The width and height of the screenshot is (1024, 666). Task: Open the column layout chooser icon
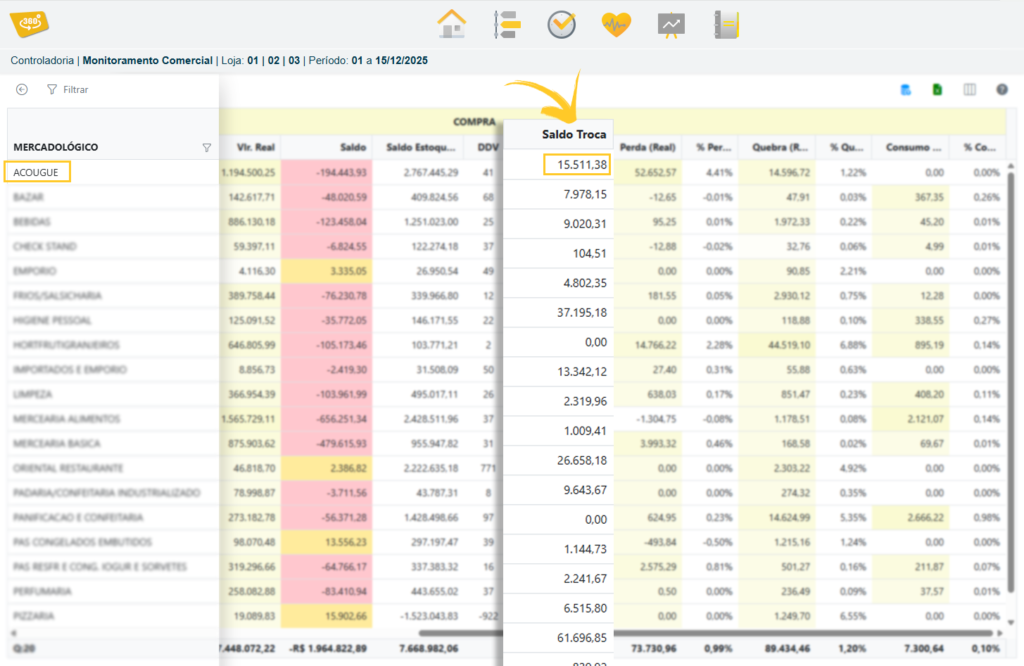click(969, 90)
